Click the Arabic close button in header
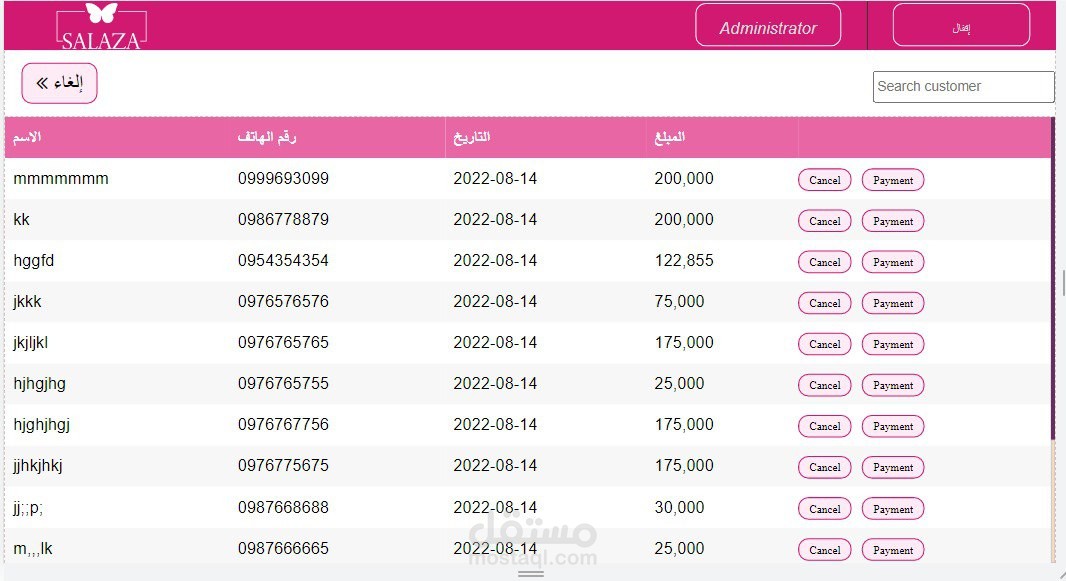Screen dimensions: 1066x581 961,25
